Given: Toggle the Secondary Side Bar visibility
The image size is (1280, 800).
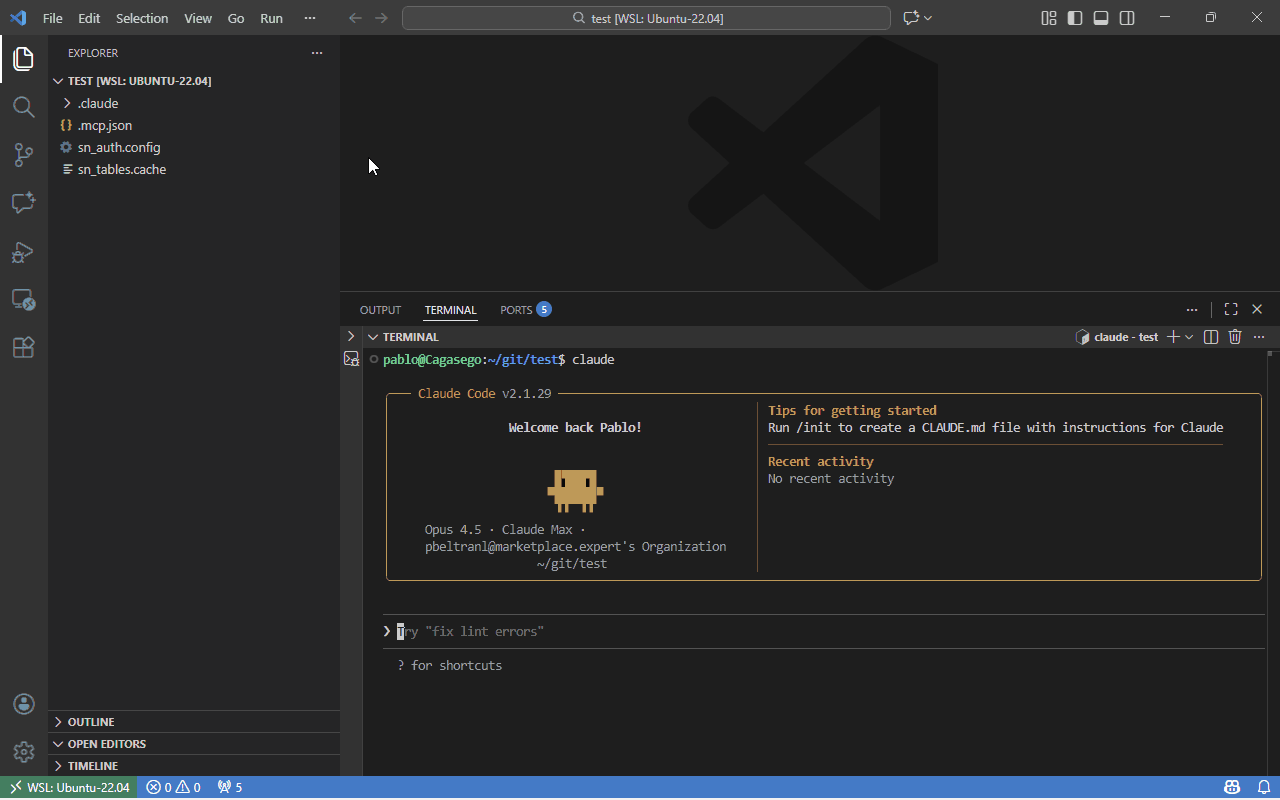Looking at the screenshot, I should tap(1127, 17).
